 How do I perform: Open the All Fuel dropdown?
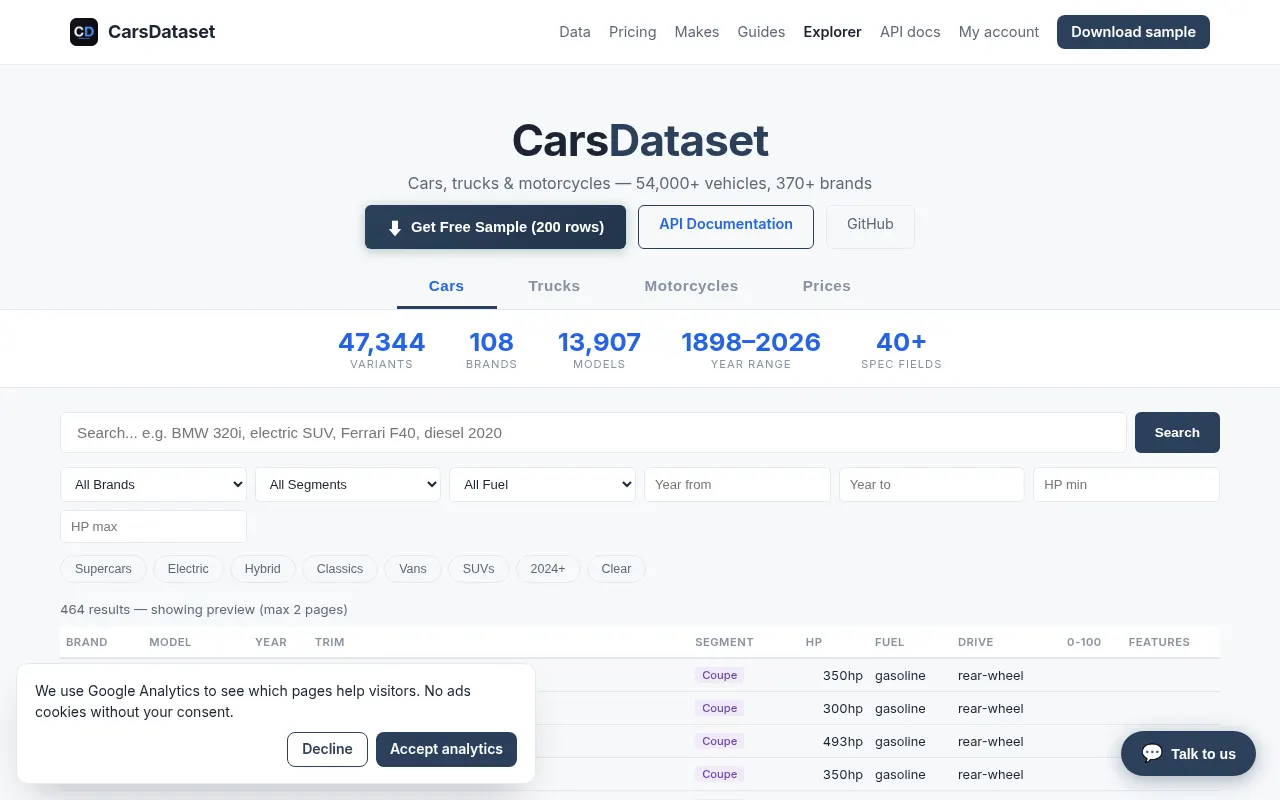click(543, 484)
